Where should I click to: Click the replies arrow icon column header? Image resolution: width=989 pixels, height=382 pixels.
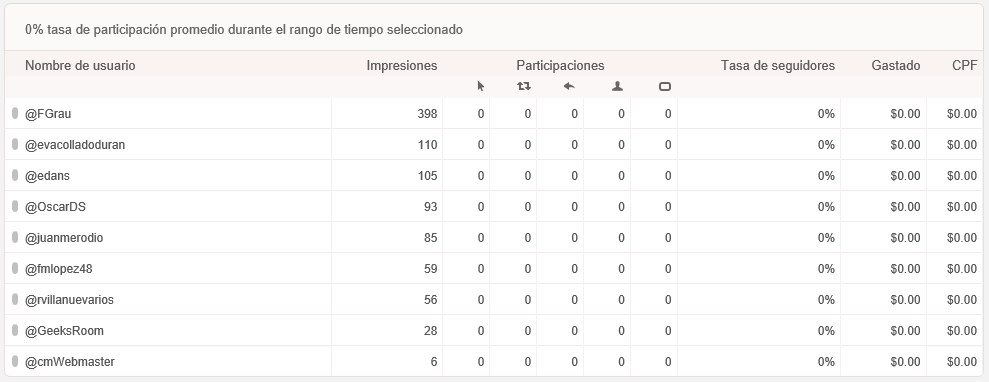[x=569, y=86]
